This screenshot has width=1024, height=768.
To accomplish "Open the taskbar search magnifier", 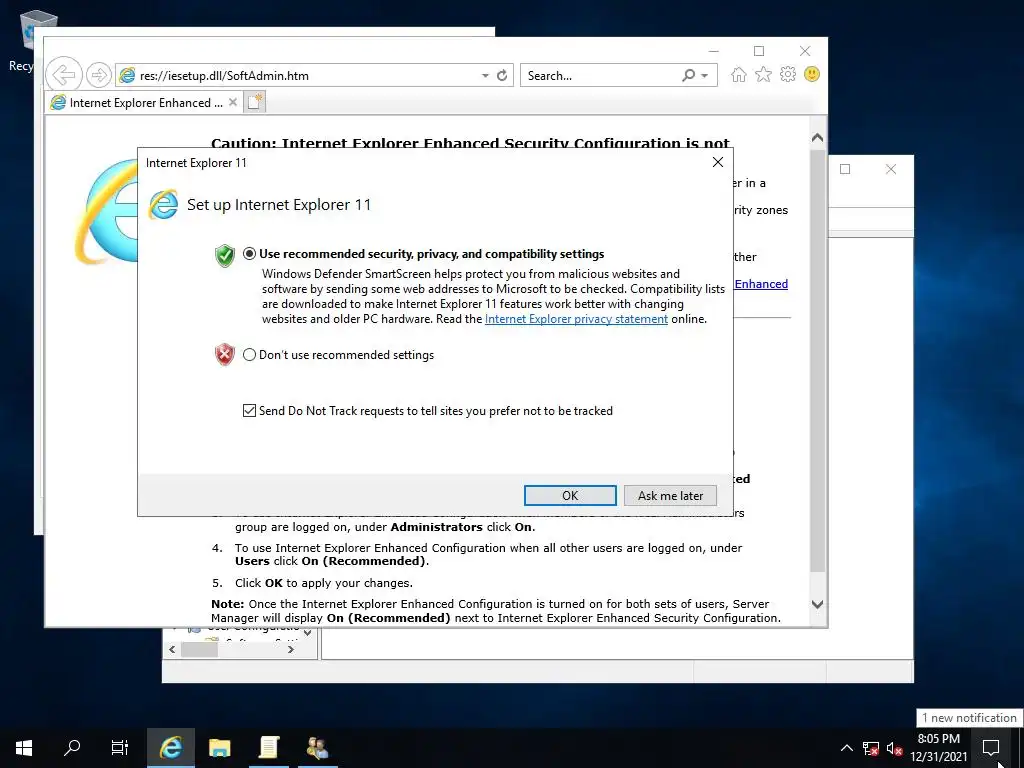I will click(x=72, y=748).
